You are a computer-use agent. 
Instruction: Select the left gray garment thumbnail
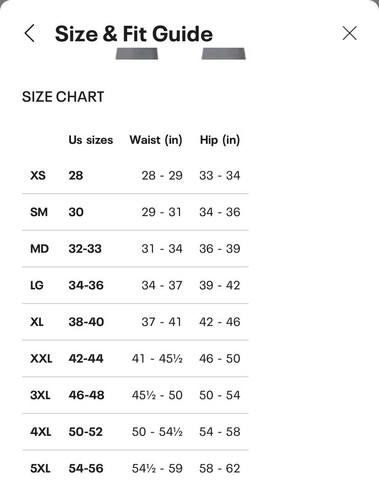click(x=137, y=54)
